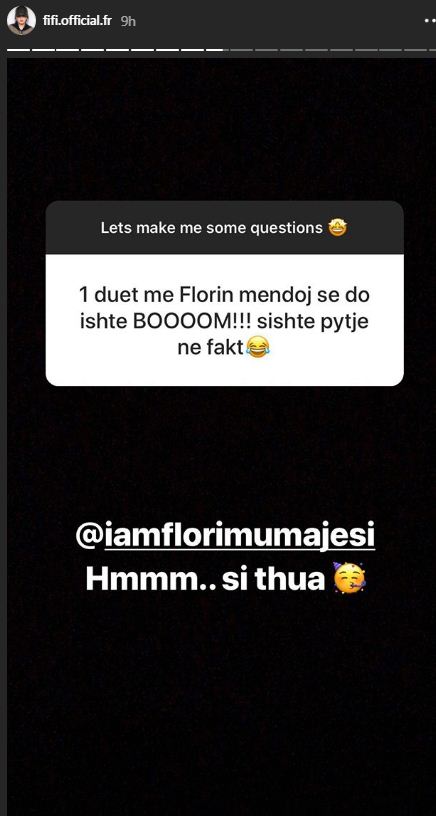The height and width of the screenshot is (816, 436).
Task: Skip to the first gray unplayed segment
Action: coord(243,49)
